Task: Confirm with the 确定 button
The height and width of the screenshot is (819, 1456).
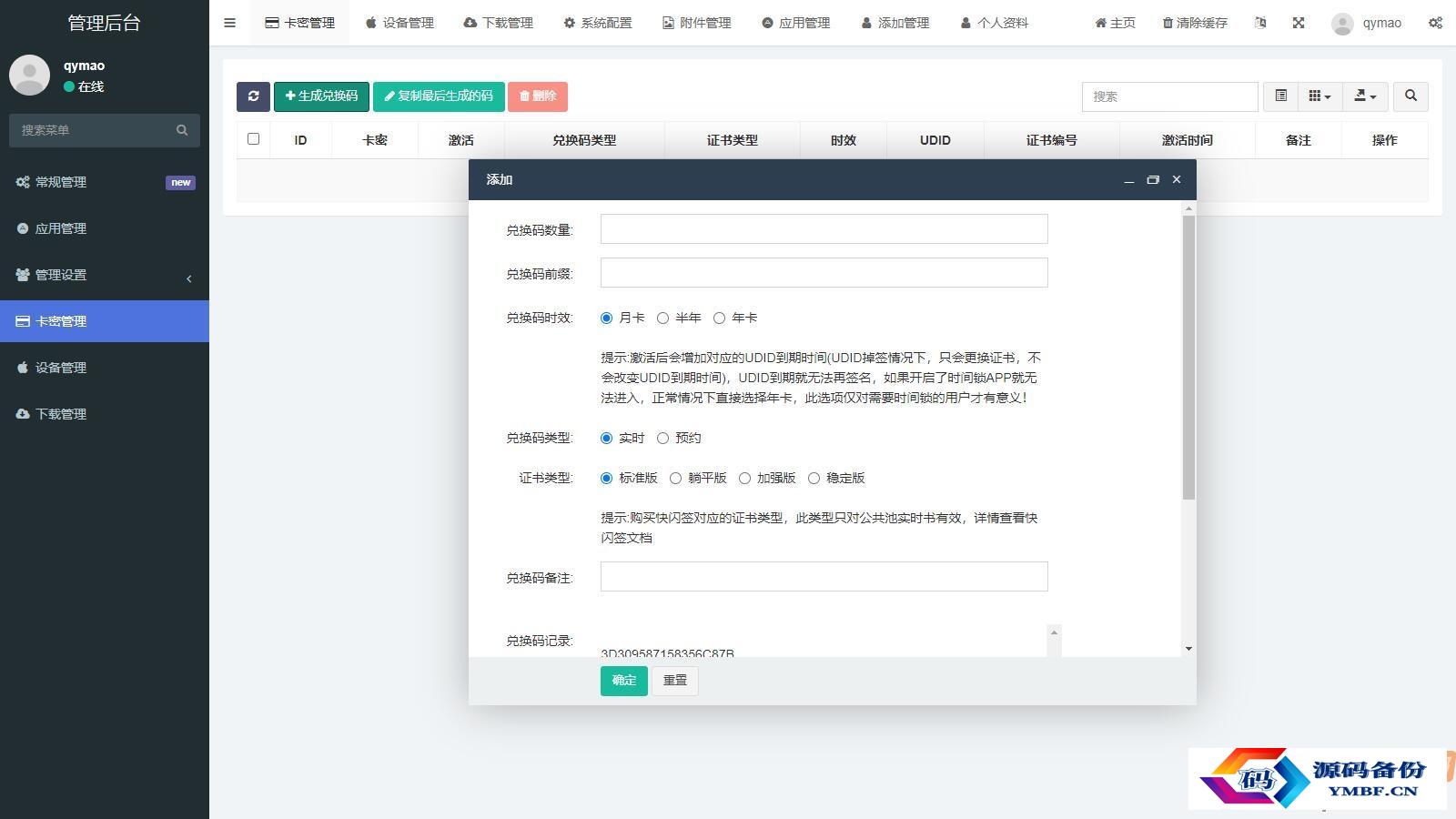Action: tap(624, 681)
